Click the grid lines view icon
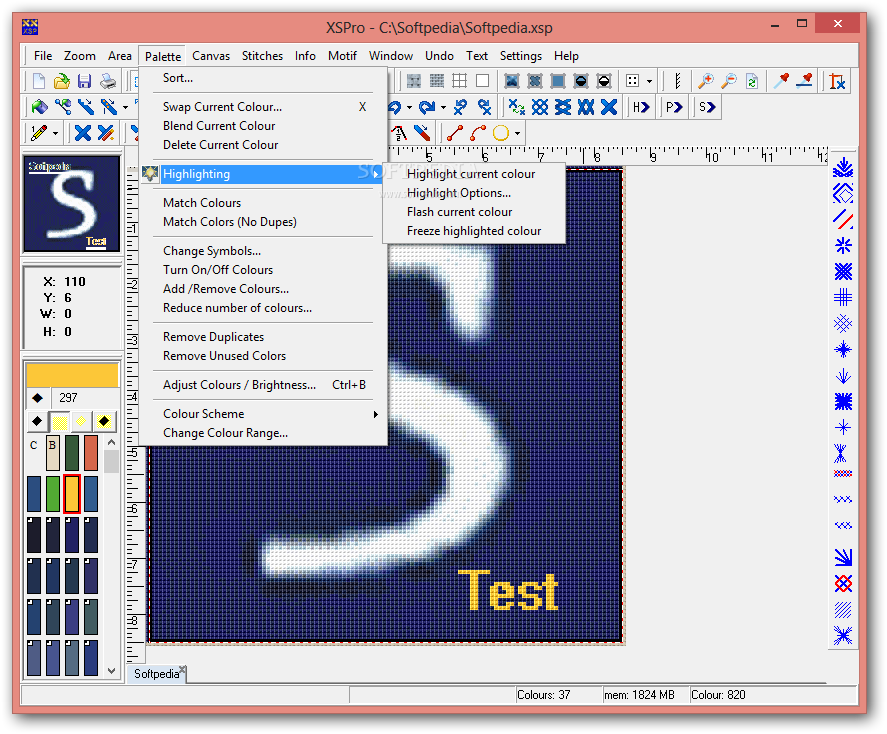Screen dimensions: 887x734 [x=459, y=81]
